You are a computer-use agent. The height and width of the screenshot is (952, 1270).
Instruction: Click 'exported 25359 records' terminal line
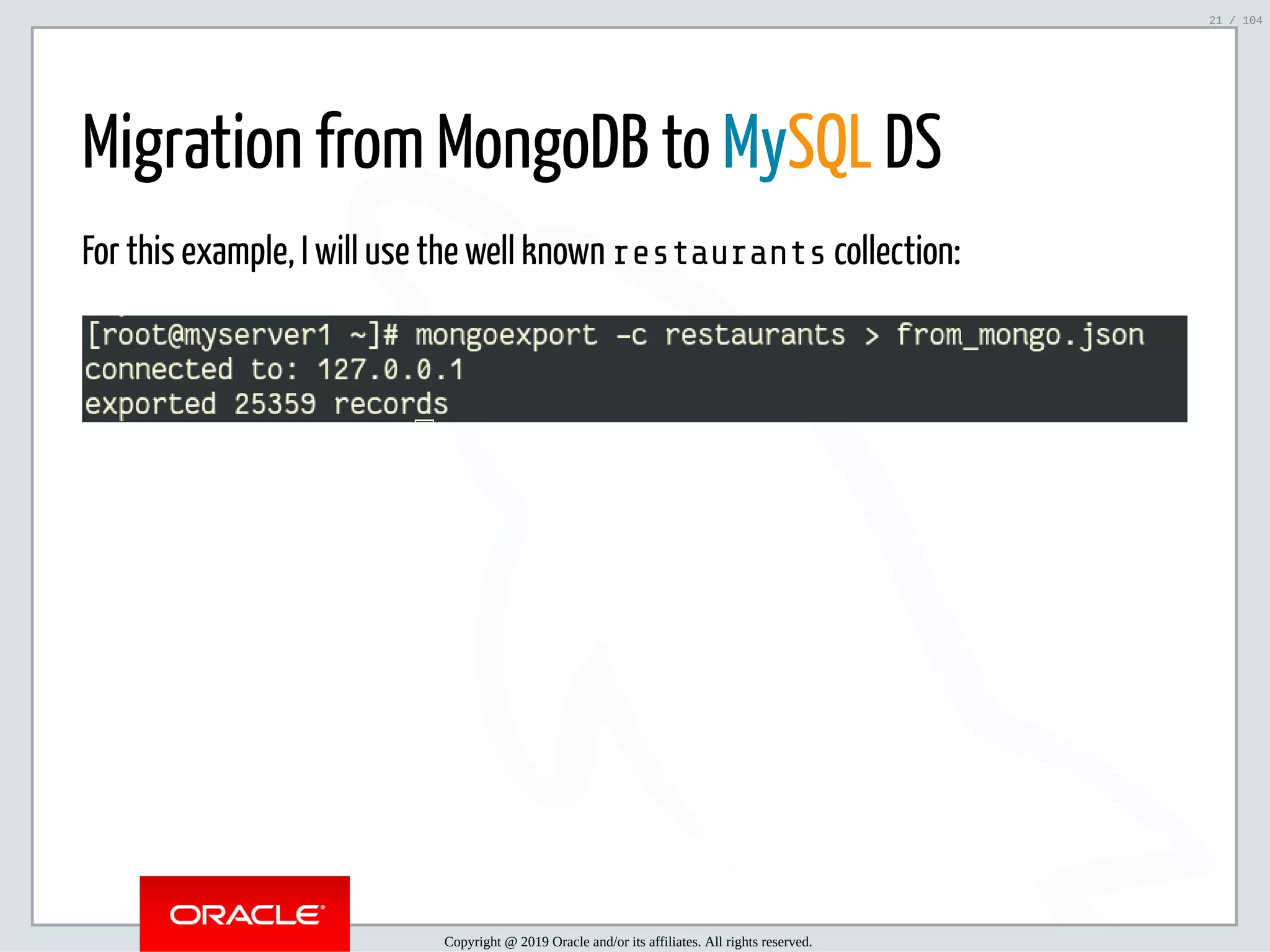(267, 405)
